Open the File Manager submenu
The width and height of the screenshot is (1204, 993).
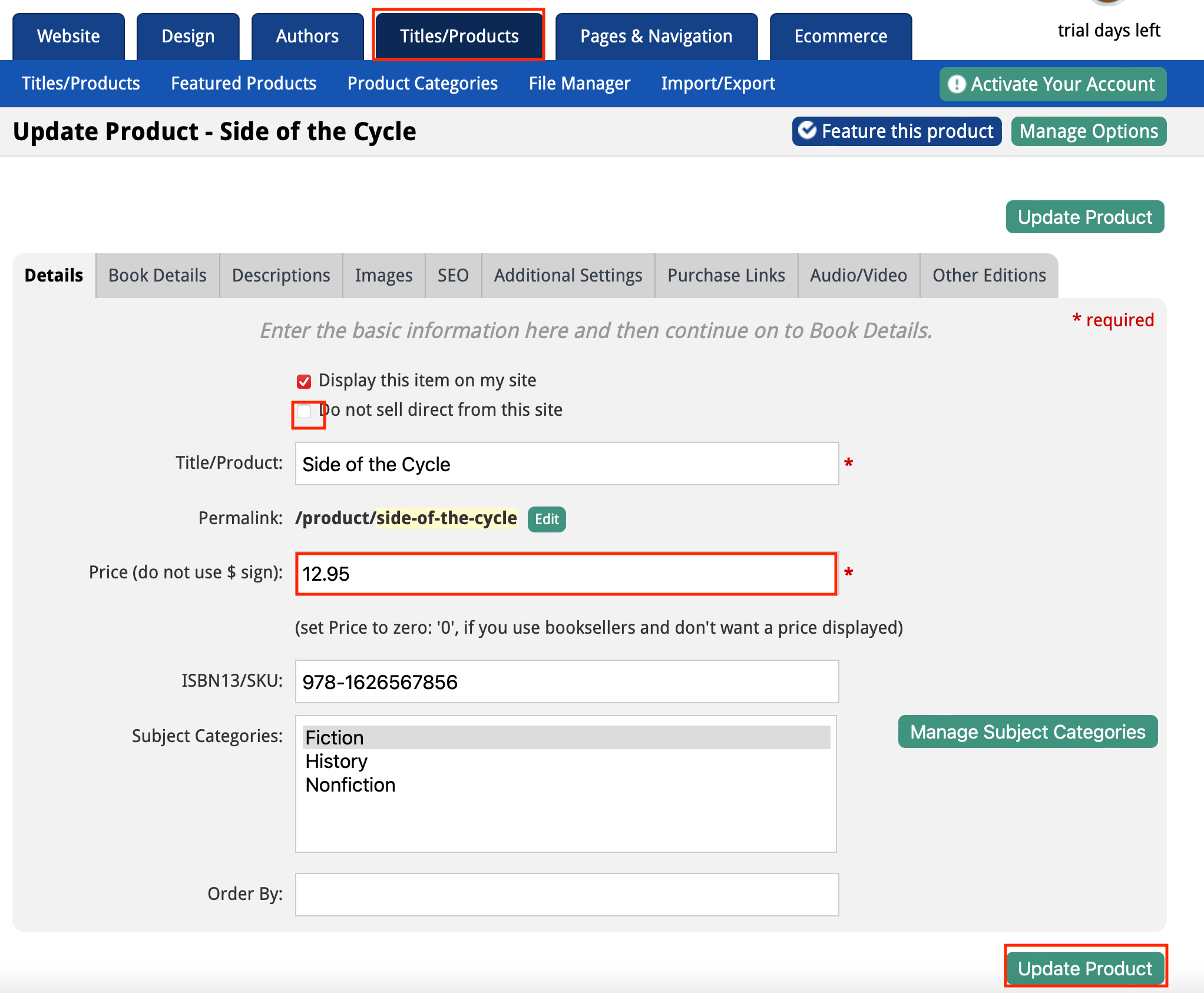[579, 84]
